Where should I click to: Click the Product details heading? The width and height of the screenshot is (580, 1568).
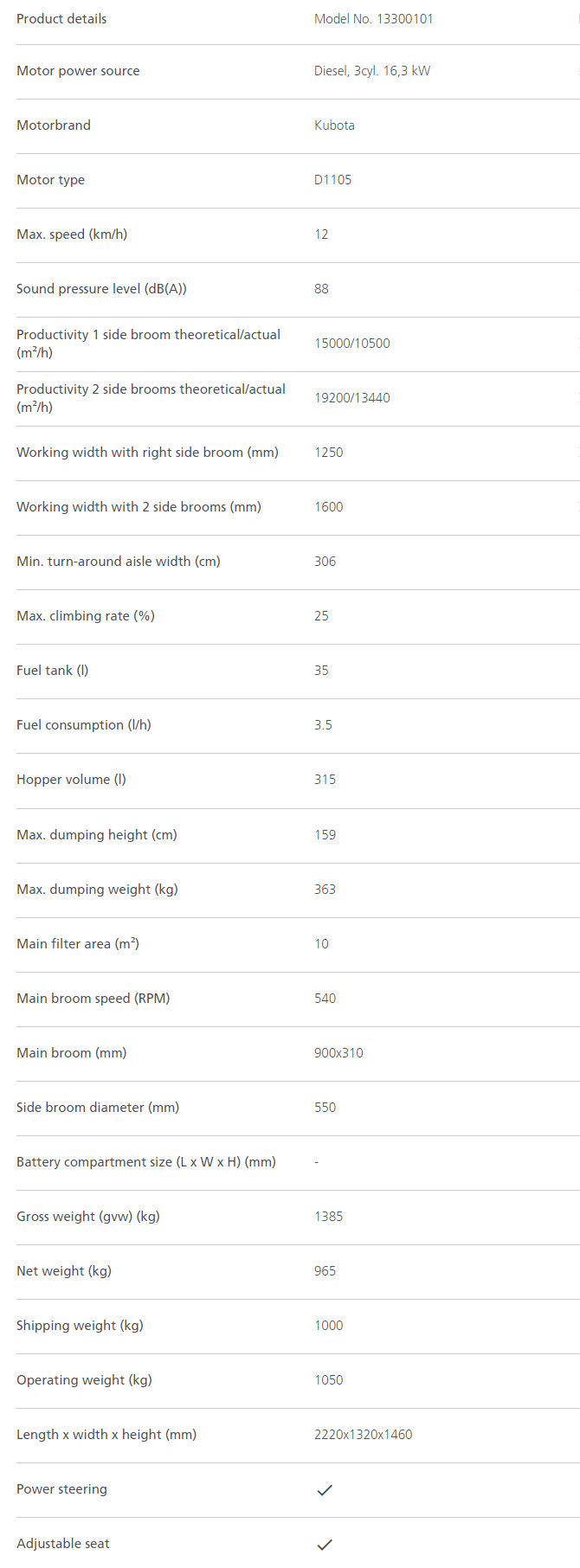click(61, 19)
